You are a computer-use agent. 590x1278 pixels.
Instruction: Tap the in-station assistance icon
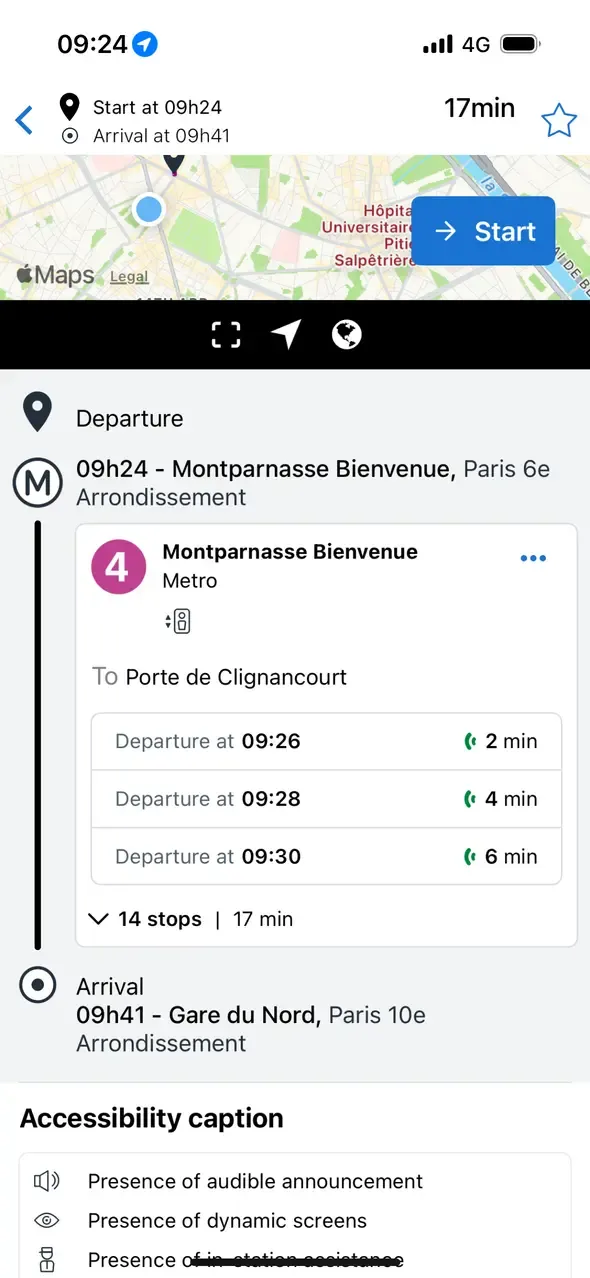45,1258
